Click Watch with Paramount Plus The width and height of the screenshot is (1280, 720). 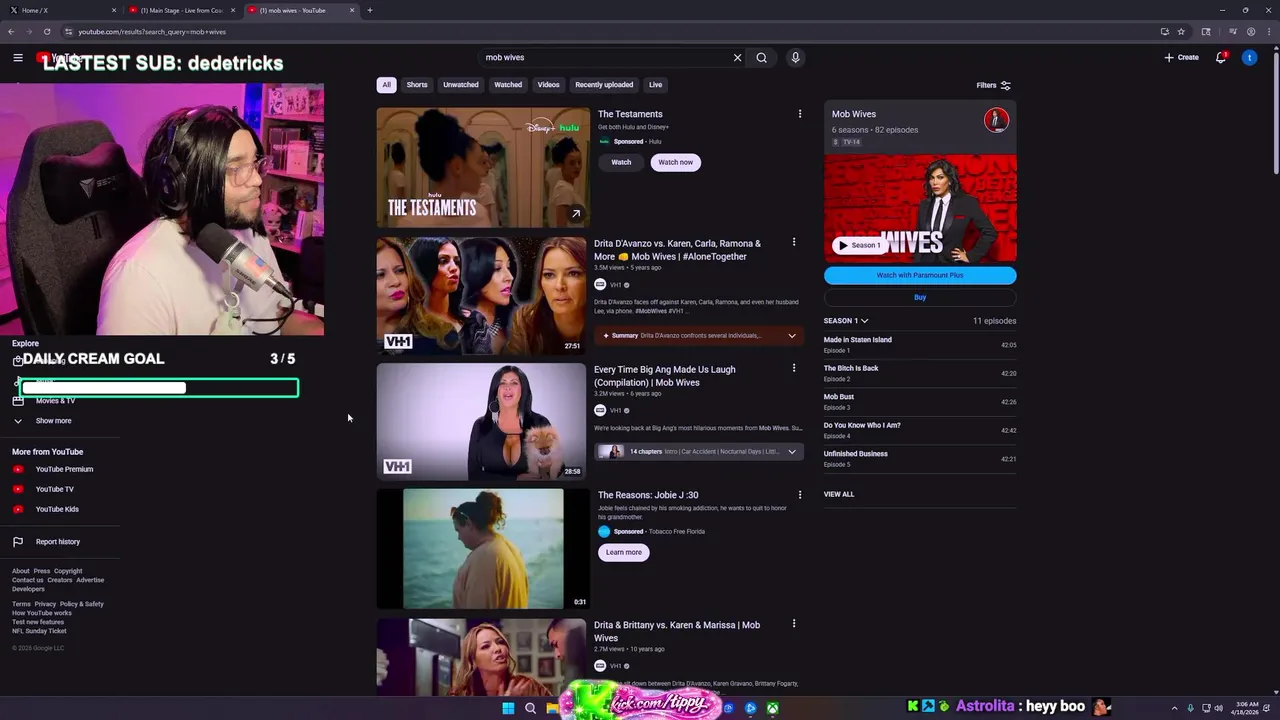(x=920, y=275)
